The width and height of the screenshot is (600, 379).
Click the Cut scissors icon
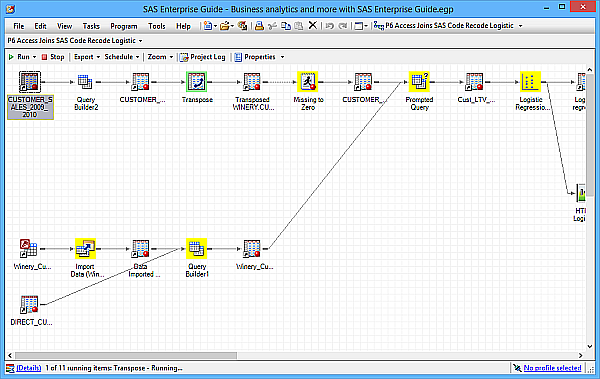[x=272, y=26]
